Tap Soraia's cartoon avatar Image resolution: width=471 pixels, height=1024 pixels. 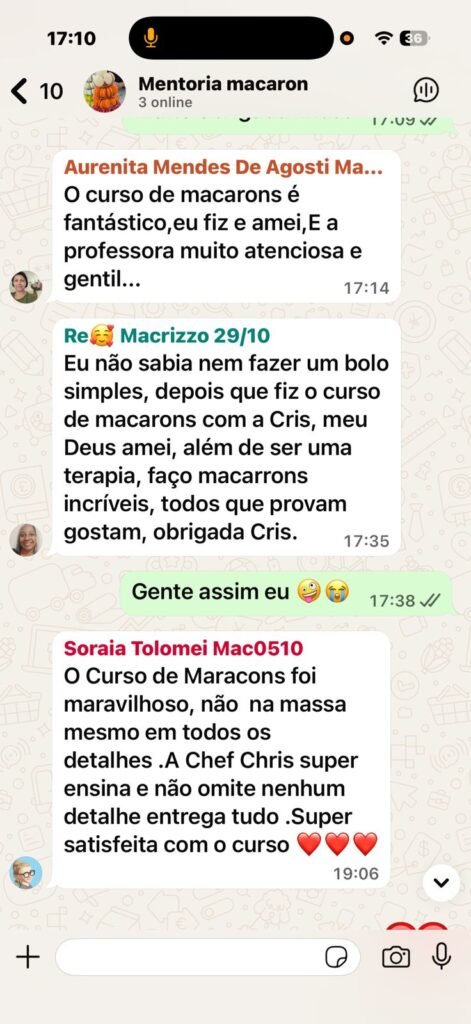(x=26, y=872)
